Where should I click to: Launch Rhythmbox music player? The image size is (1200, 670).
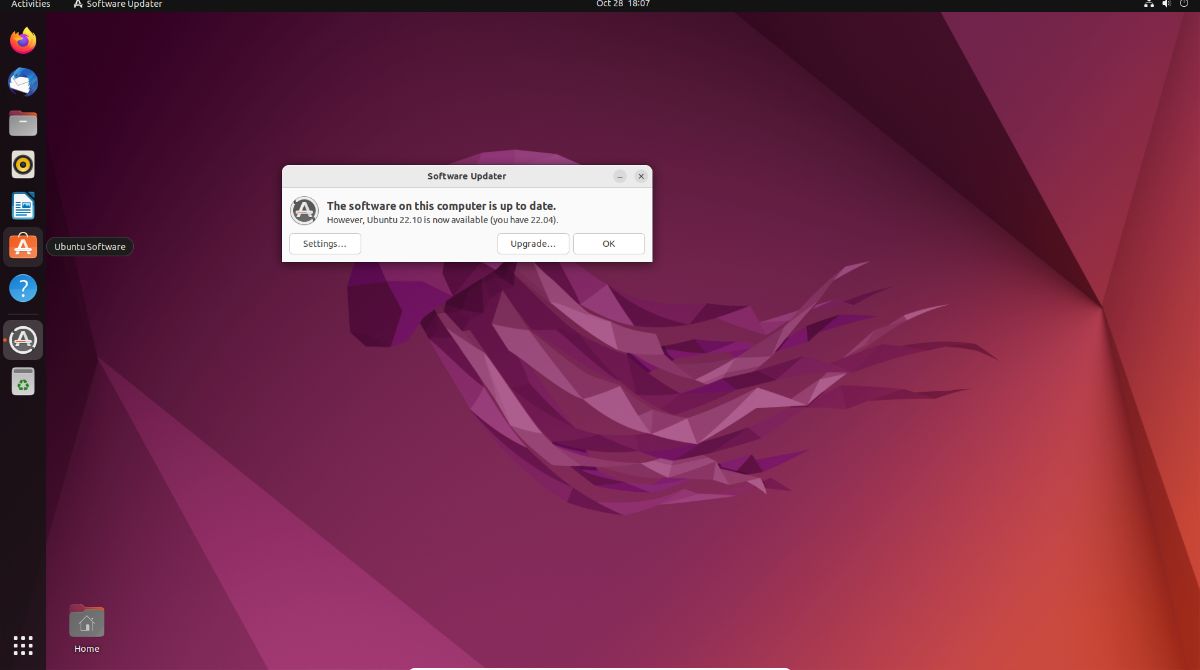[23, 164]
